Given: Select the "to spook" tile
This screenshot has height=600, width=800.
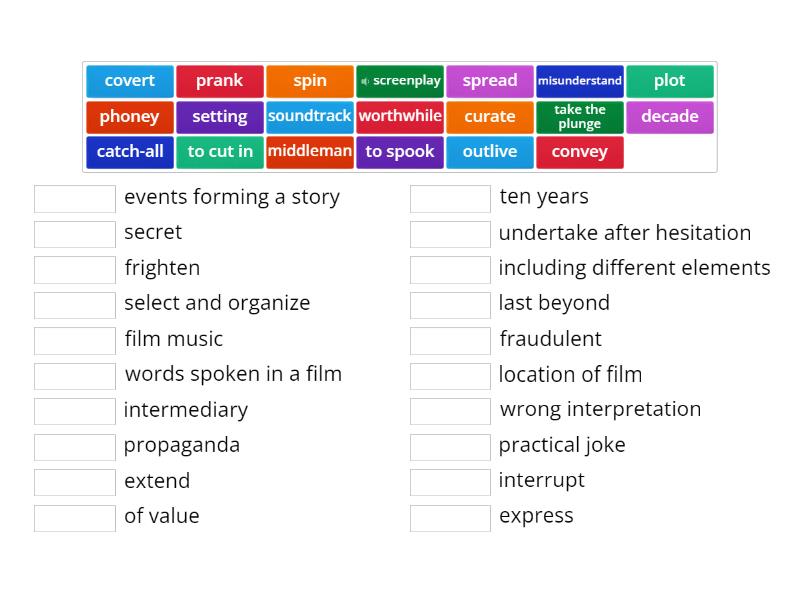Looking at the screenshot, I should pyautogui.click(x=400, y=152).
